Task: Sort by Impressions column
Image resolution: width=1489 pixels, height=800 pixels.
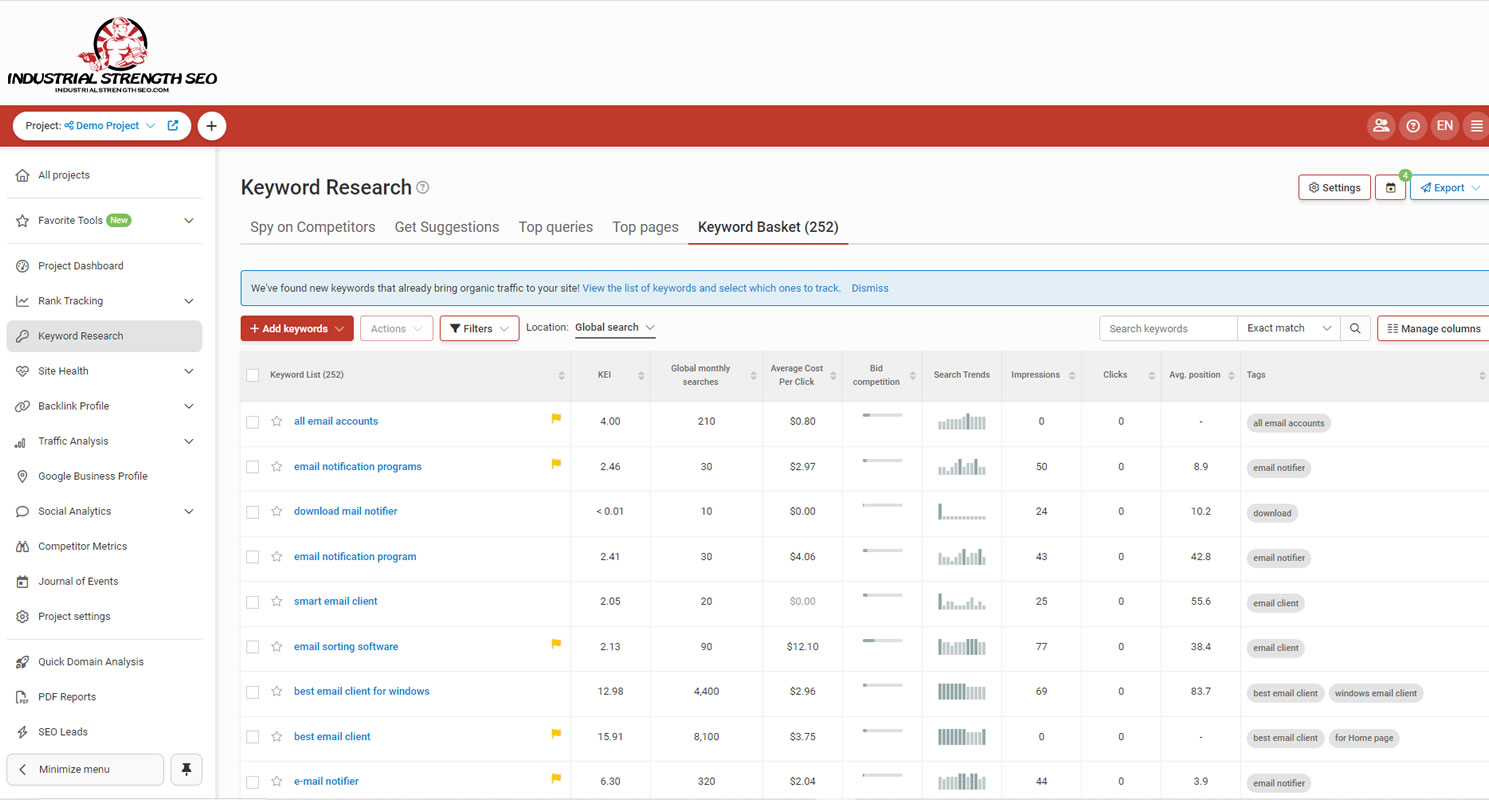Action: 1072,376
